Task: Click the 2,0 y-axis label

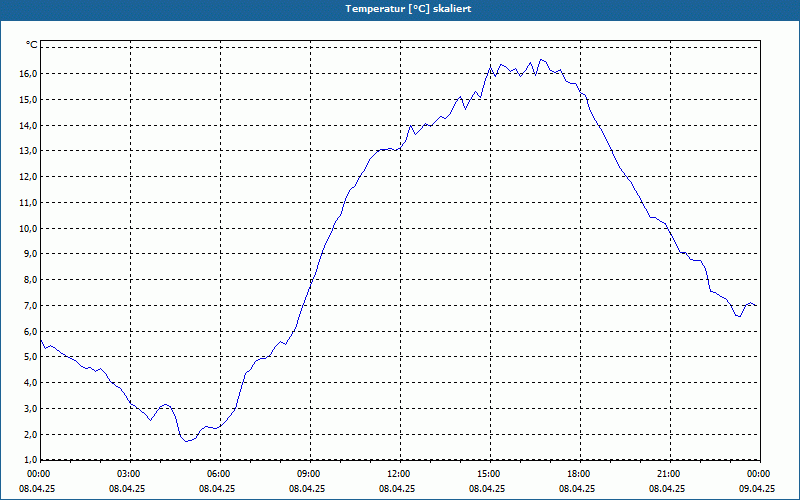Action: pyautogui.click(x=31, y=435)
